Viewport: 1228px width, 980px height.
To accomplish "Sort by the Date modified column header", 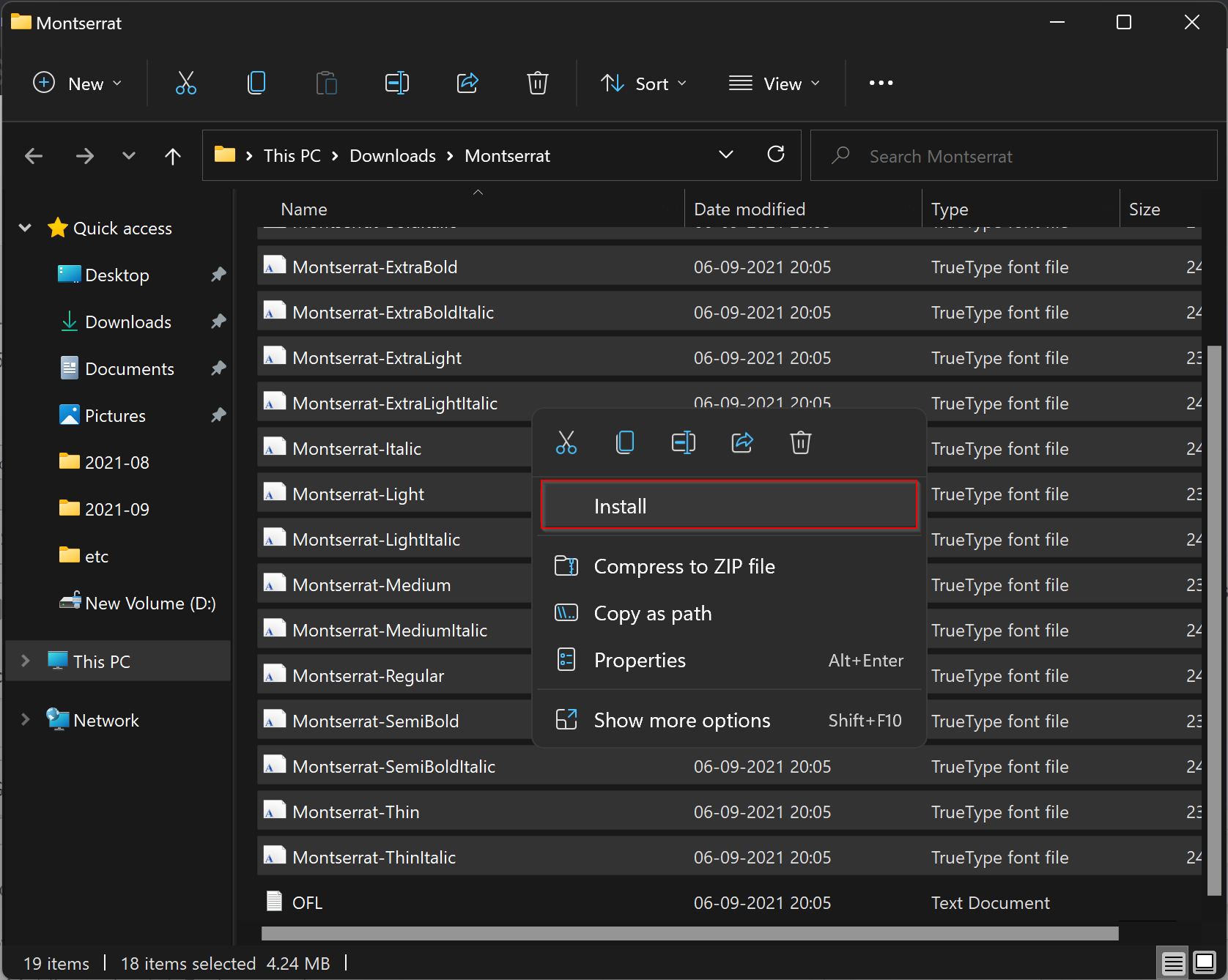I will coord(803,209).
